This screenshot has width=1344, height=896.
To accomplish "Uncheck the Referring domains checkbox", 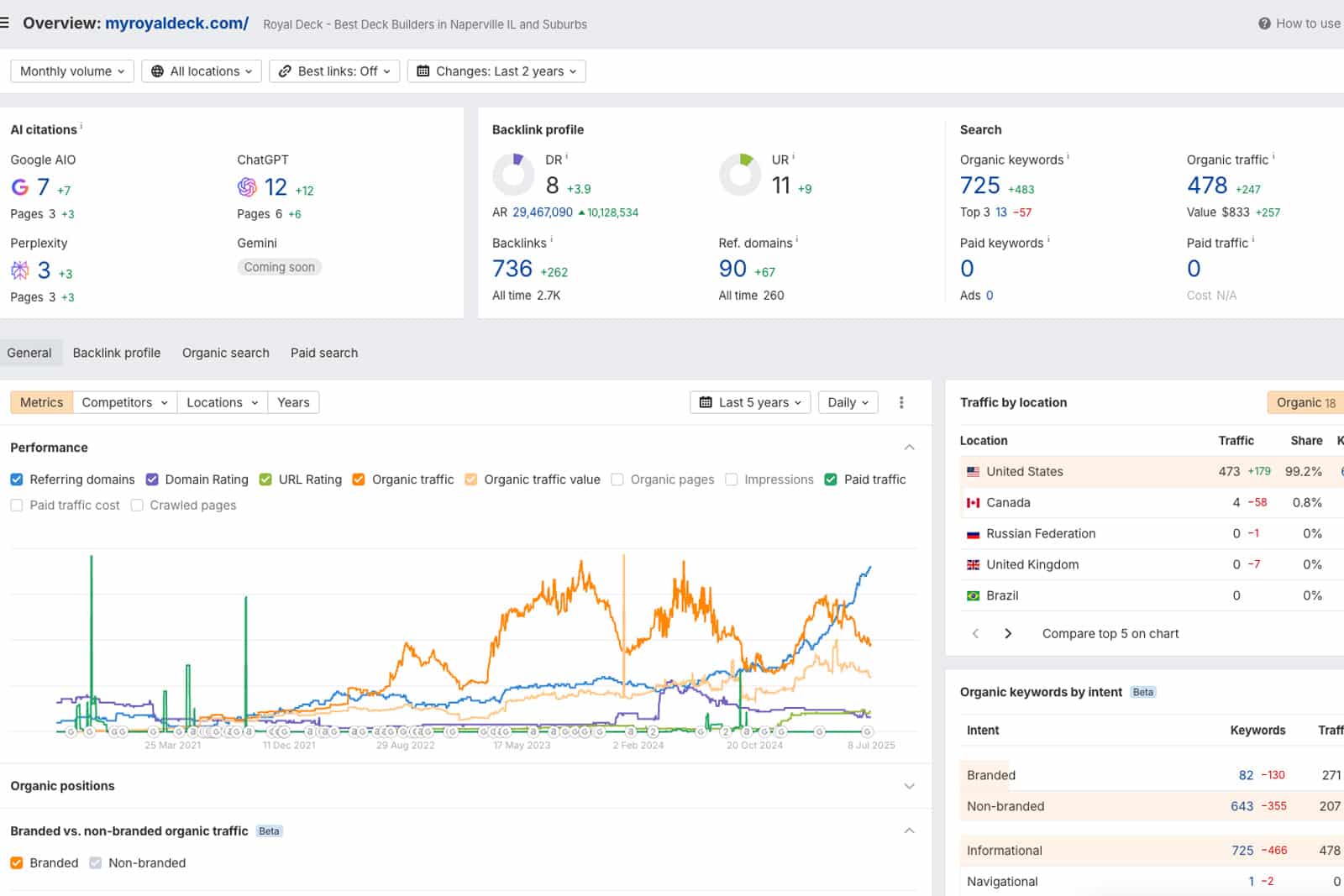I will point(17,479).
